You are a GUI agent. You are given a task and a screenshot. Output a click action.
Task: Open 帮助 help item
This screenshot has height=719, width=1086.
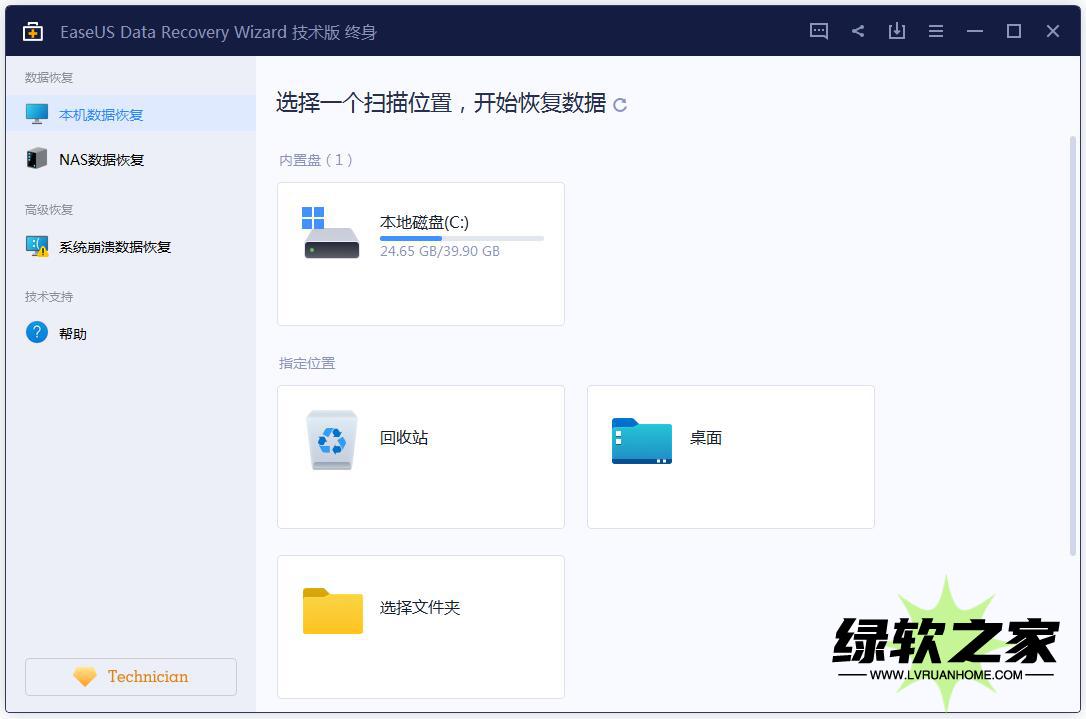tap(72, 333)
